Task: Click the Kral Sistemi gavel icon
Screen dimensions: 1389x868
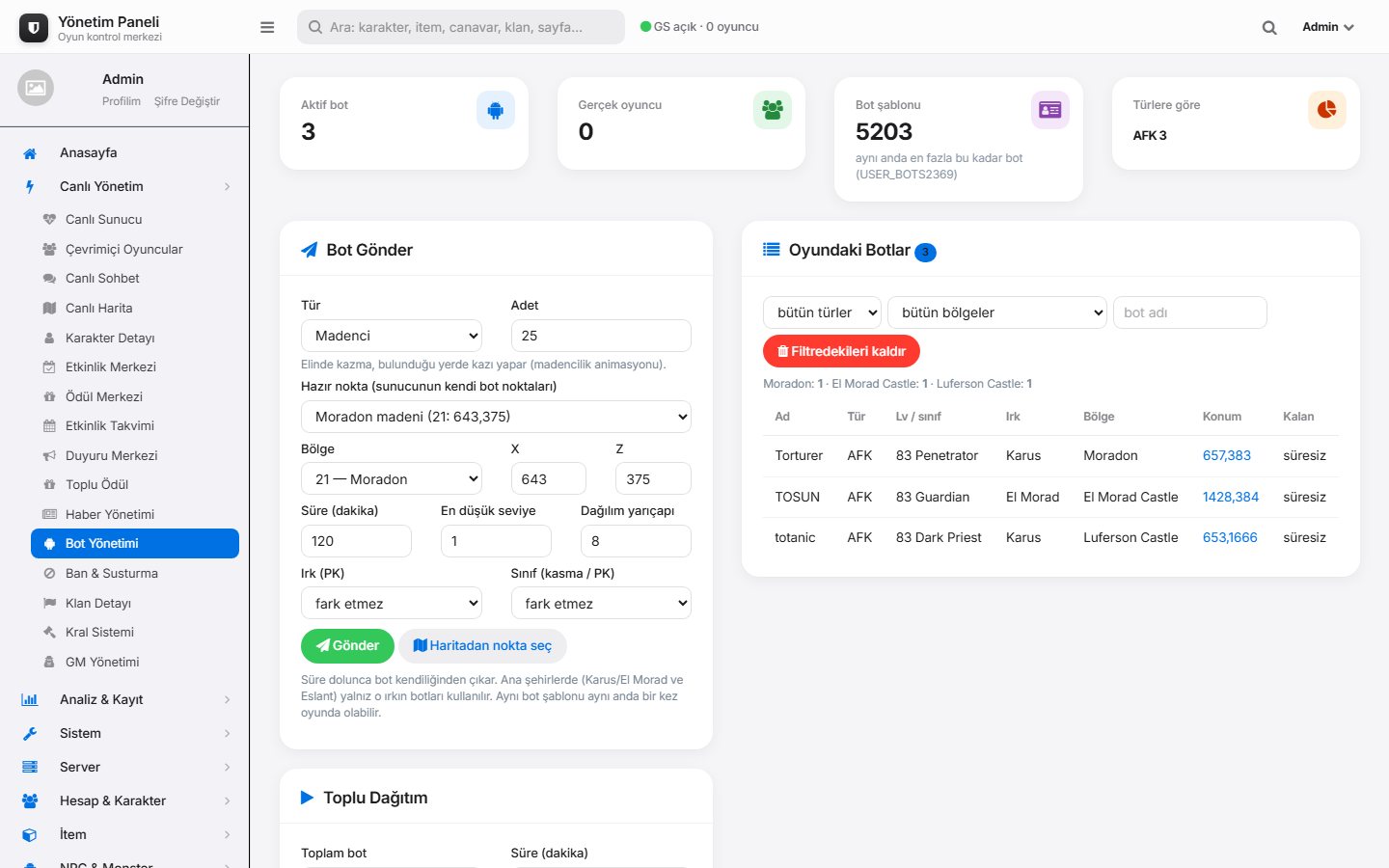Action: click(x=49, y=633)
